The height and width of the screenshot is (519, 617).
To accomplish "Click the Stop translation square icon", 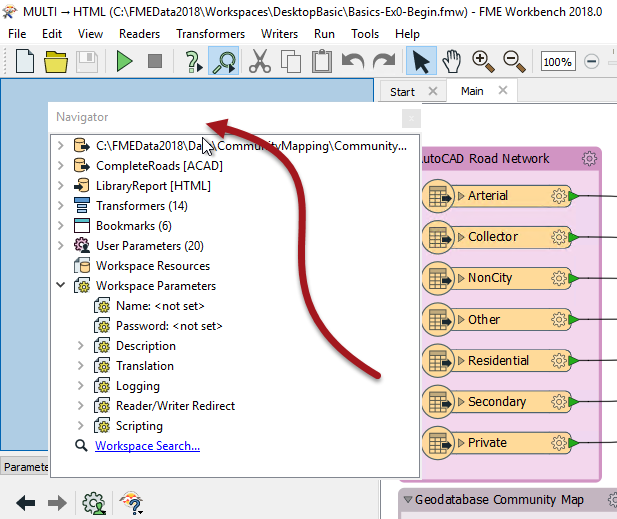I will 155,61.
